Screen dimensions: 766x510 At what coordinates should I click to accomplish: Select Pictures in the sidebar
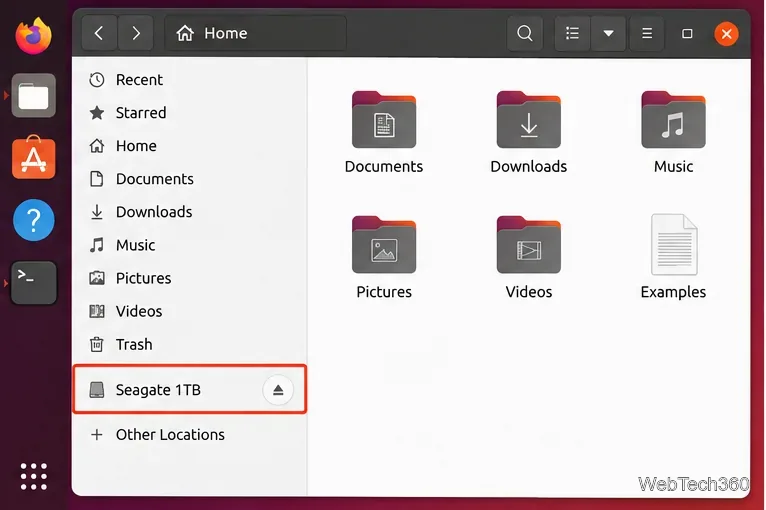click(190, 278)
